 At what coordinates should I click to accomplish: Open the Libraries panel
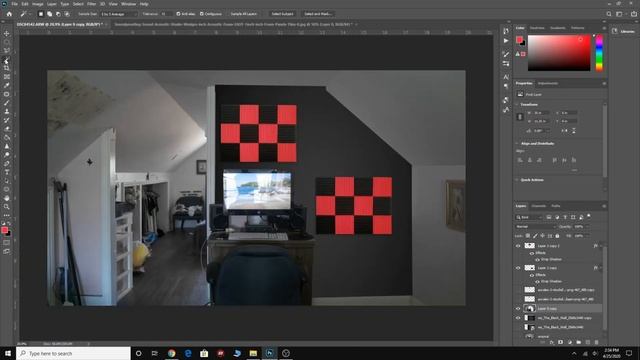pyautogui.click(x=624, y=31)
